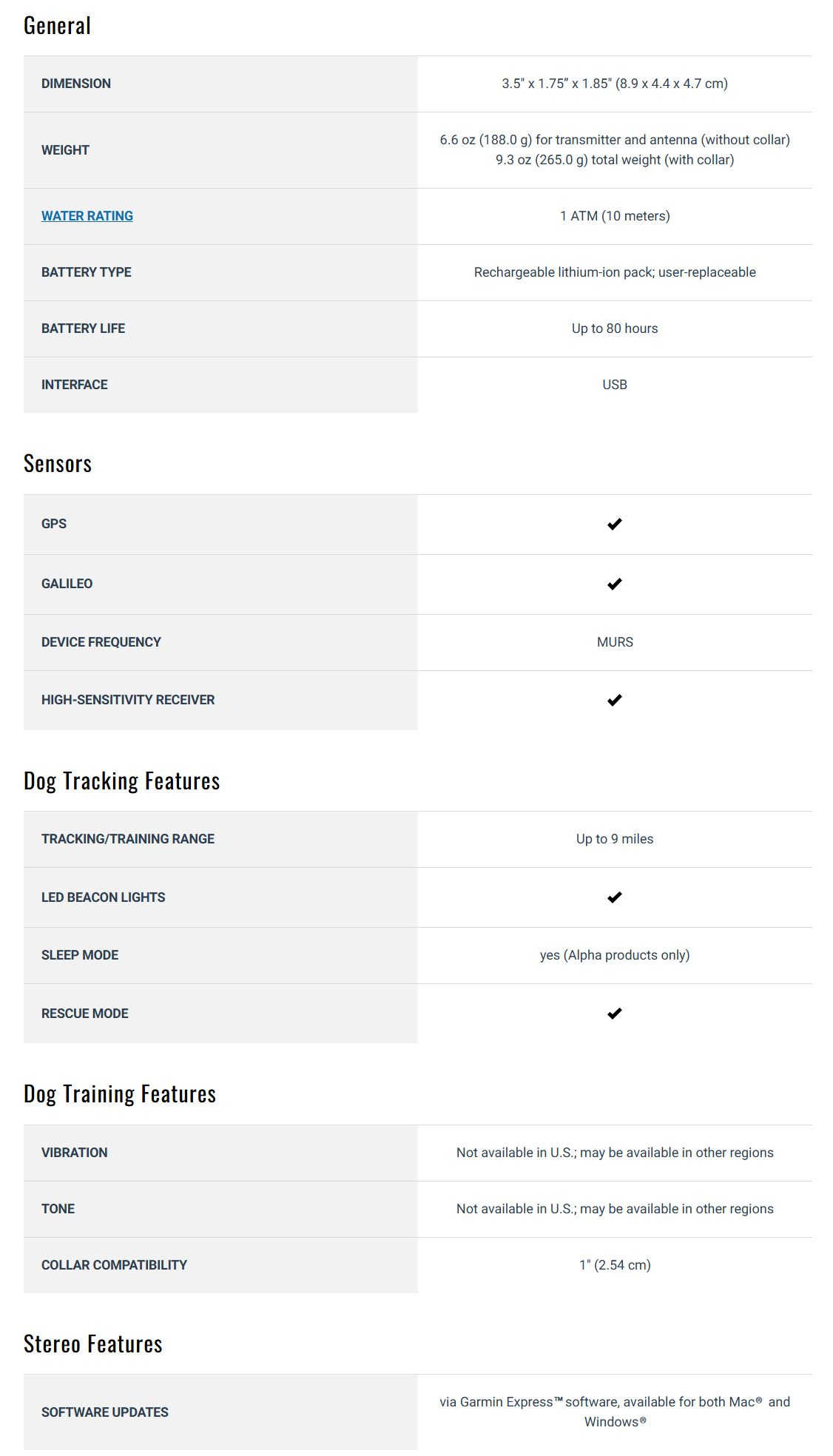Click the SLEEP MODE row label
This screenshot has height=1456, width=833.
pyautogui.click(x=80, y=955)
